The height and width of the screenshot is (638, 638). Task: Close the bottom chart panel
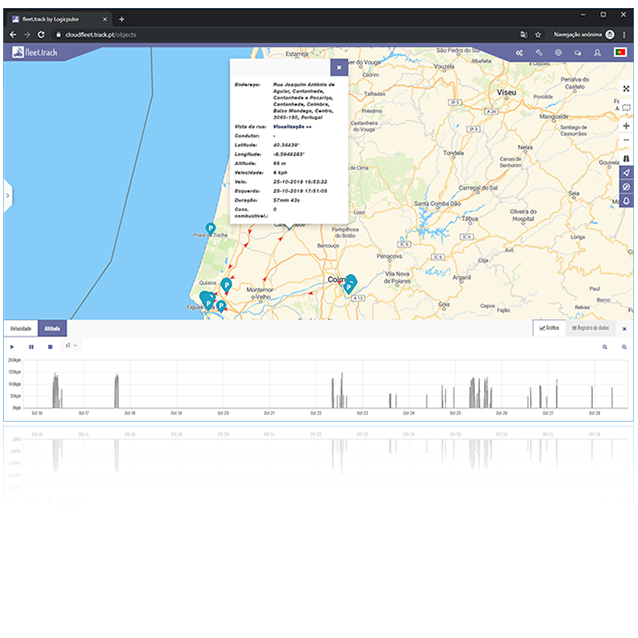coord(624,329)
